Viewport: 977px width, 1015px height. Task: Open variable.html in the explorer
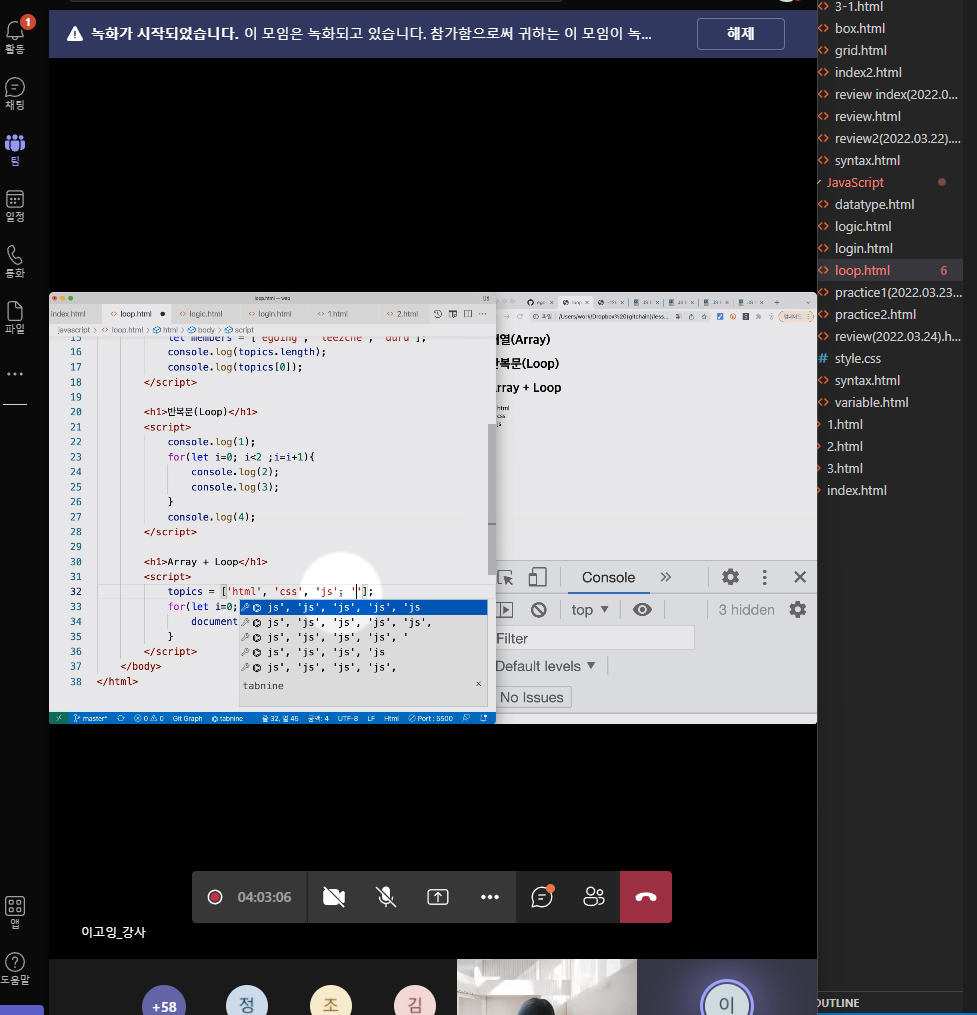871,403
